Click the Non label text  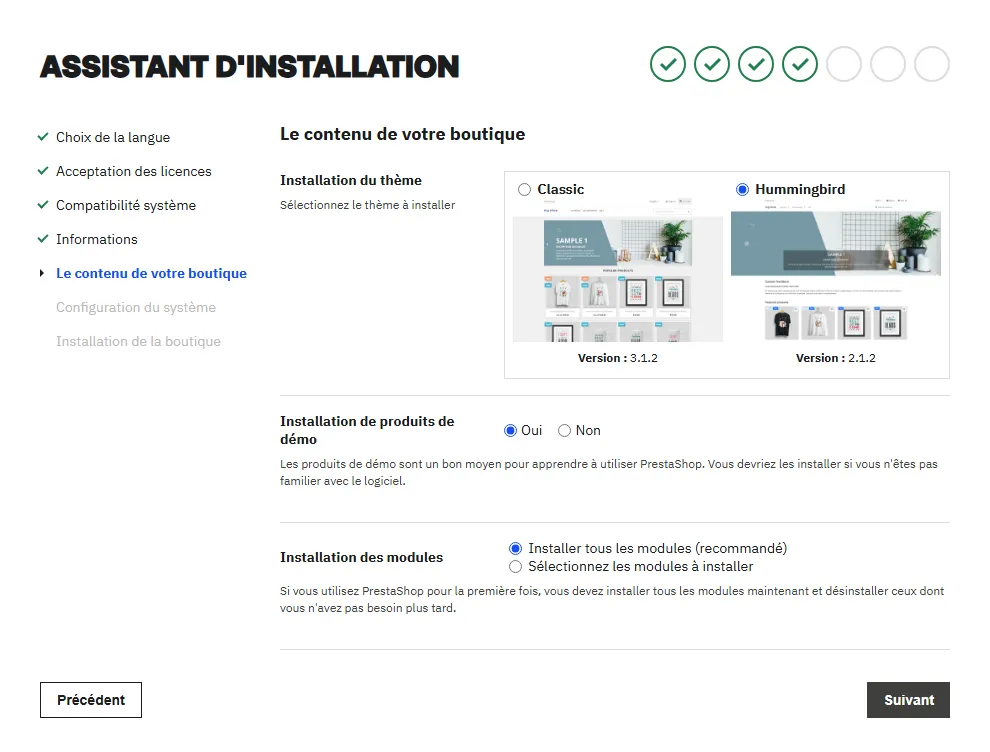(588, 431)
